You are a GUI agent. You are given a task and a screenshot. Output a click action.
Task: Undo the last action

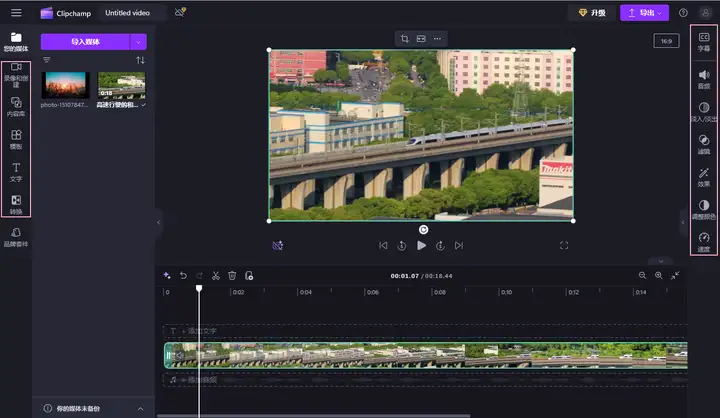183,276
